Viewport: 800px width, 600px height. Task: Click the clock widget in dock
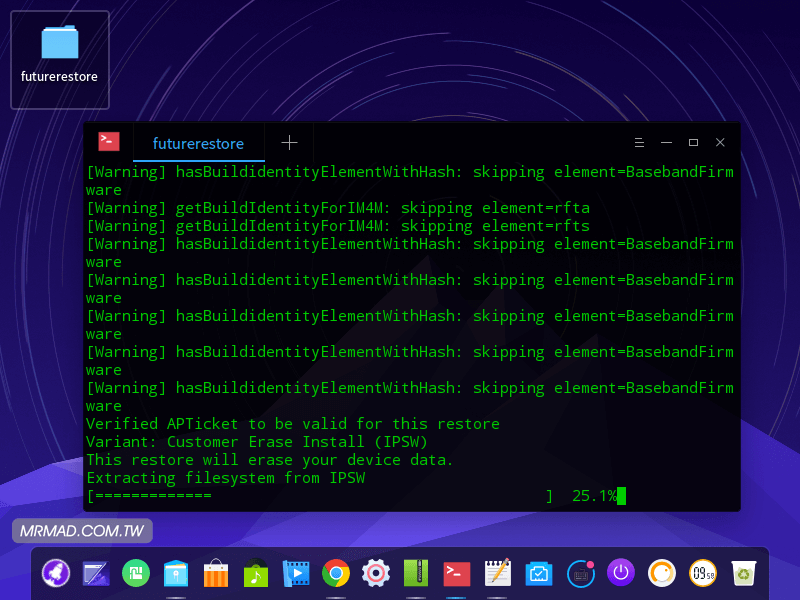point(702,573)
